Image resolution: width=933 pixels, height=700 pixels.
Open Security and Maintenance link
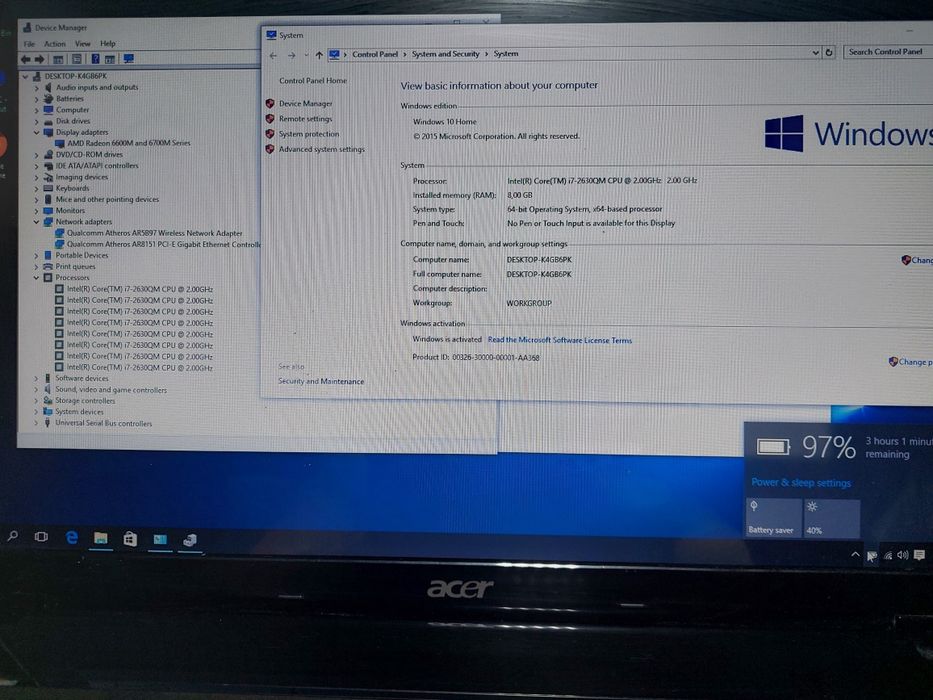point(321,381)
